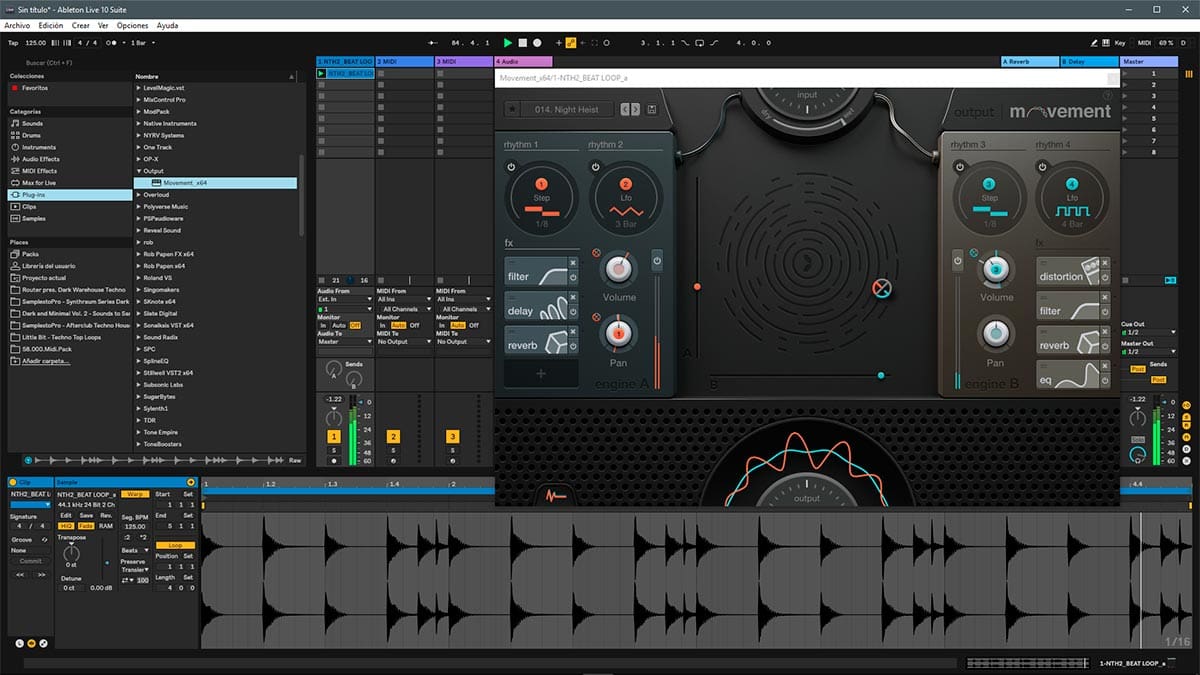Set track 1 Monitor to Off

[x=354, y=326]
